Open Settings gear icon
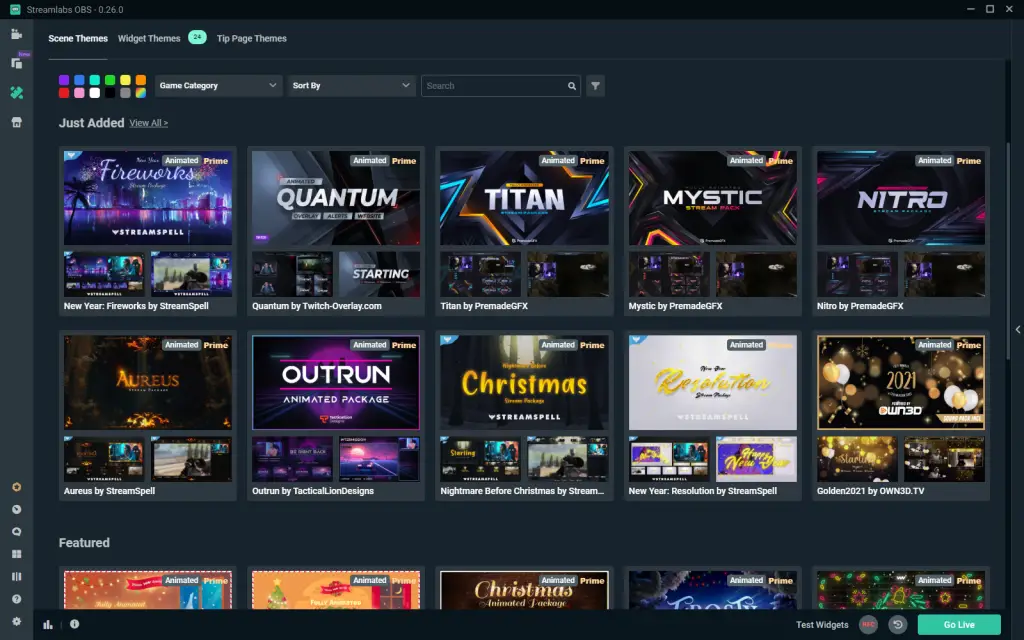 (x=17, y=622)
